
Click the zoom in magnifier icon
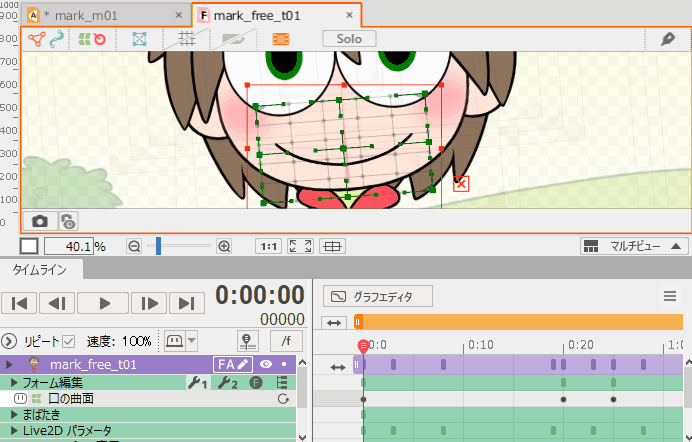point(224,246)
